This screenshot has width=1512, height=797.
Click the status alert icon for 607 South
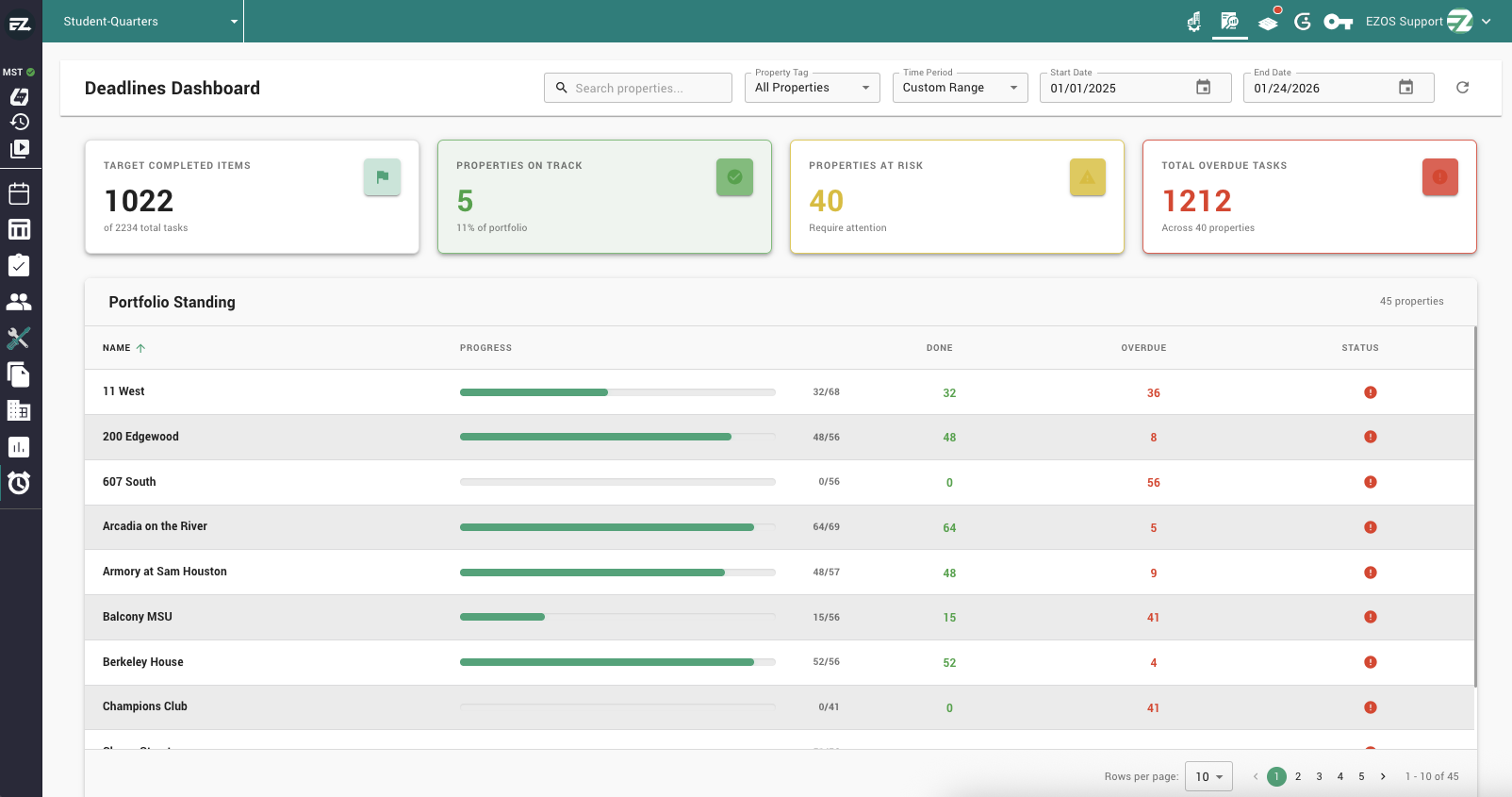1371,482
